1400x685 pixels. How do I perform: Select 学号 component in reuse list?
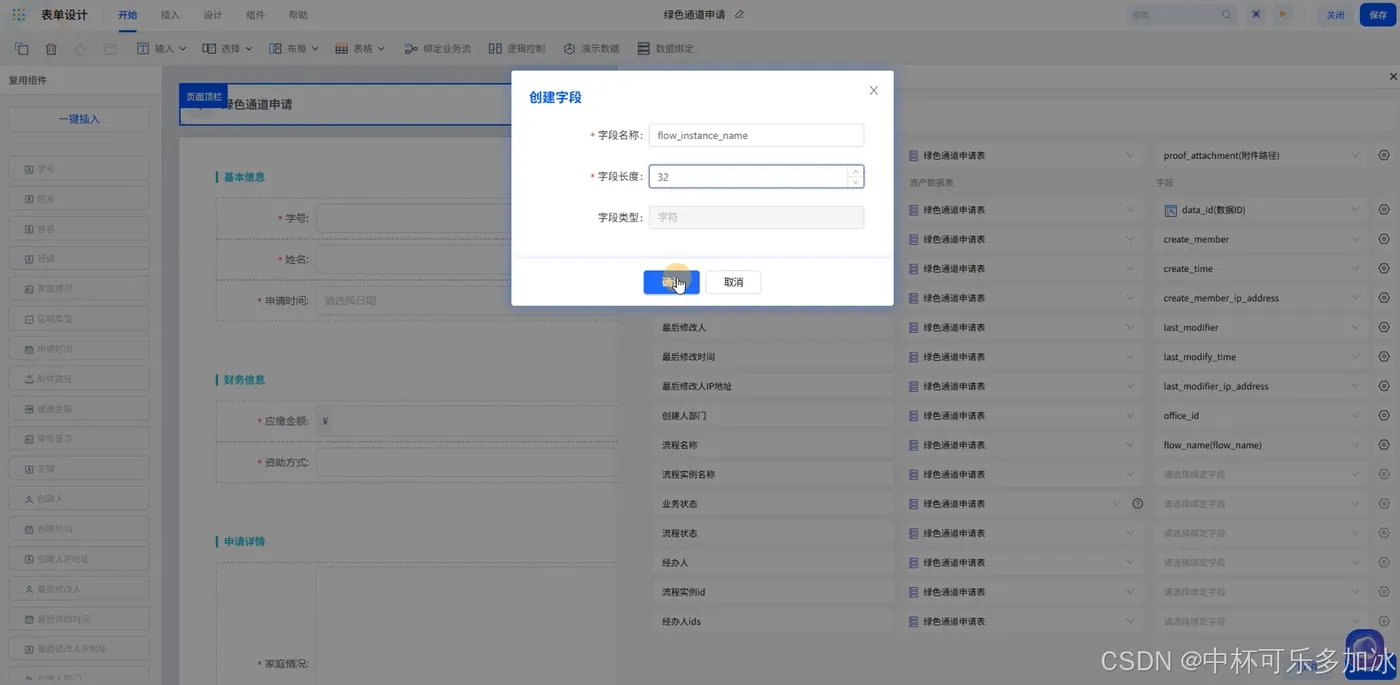click(79, 169)
